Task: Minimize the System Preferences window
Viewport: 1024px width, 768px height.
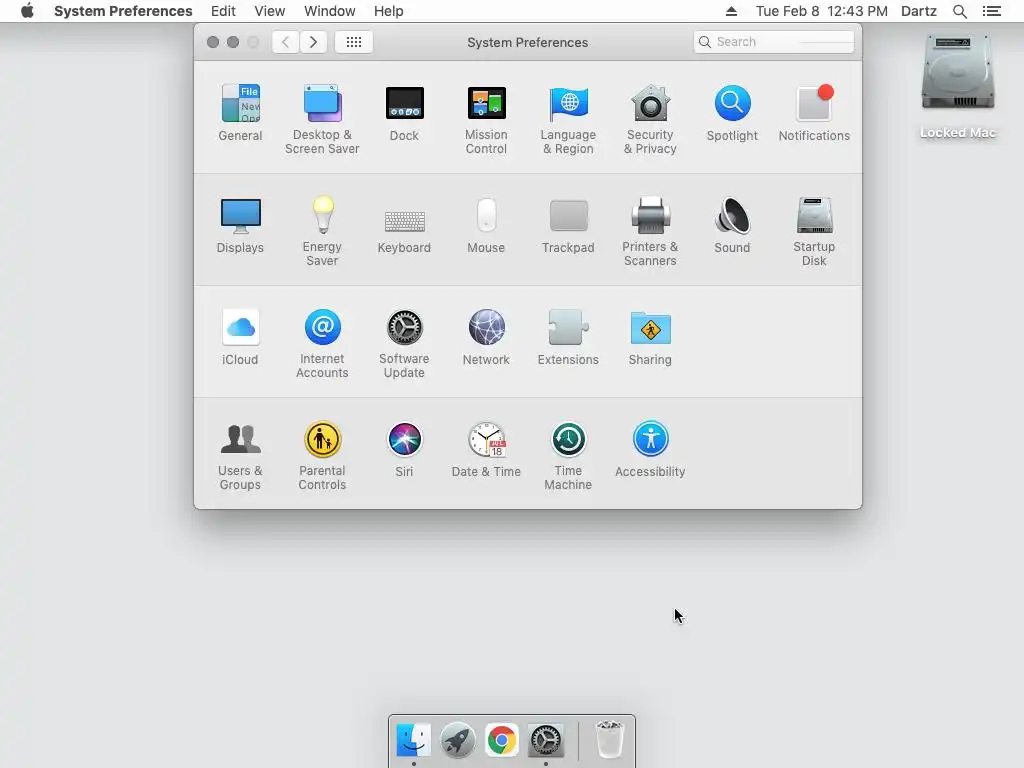Action: tap(233, 42)
